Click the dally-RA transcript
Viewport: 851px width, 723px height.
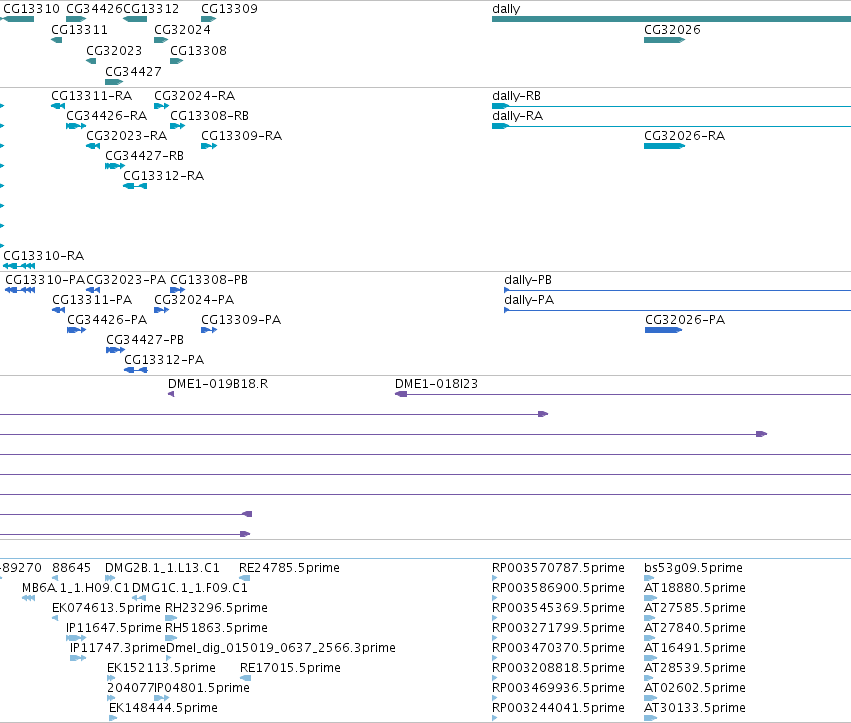pyautogui.click(x=671, y=126)
